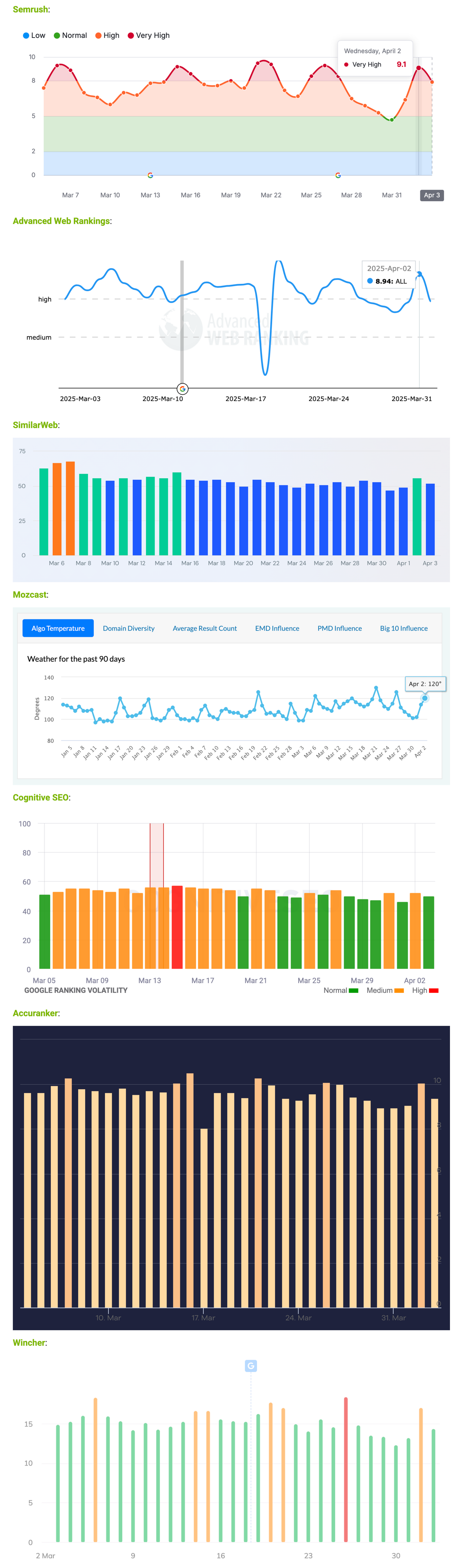Toggle the High series in the Semrush legend
This screenshot has width=457, height=1568.
pyautogui.click(x=107, y=35)
